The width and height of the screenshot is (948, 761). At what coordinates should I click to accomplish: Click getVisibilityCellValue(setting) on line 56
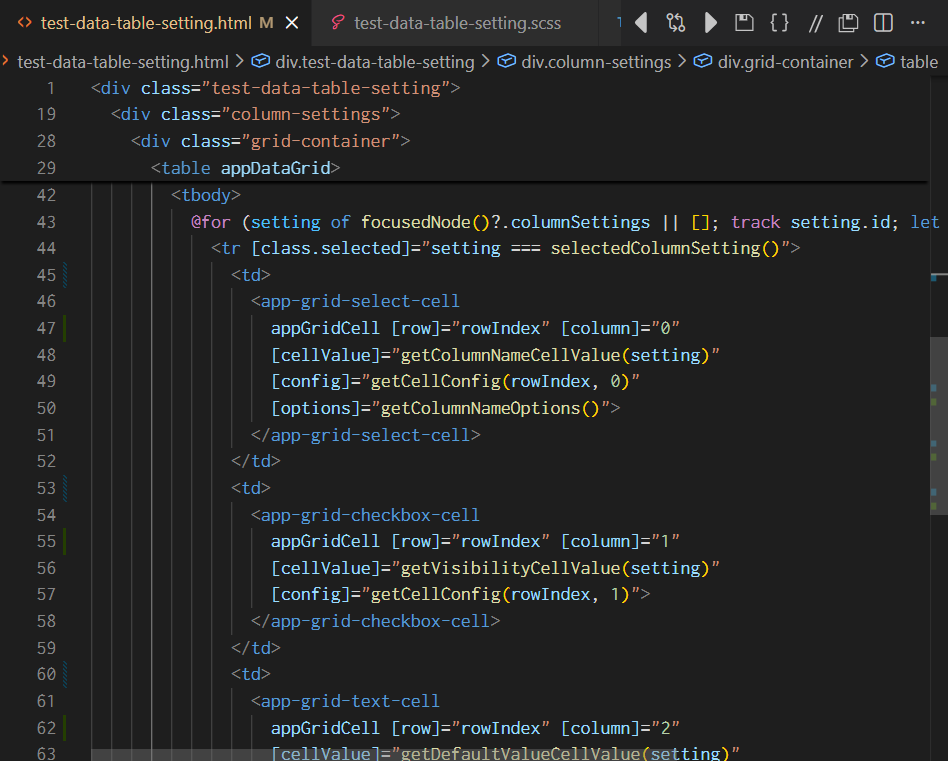pos(555,568)
